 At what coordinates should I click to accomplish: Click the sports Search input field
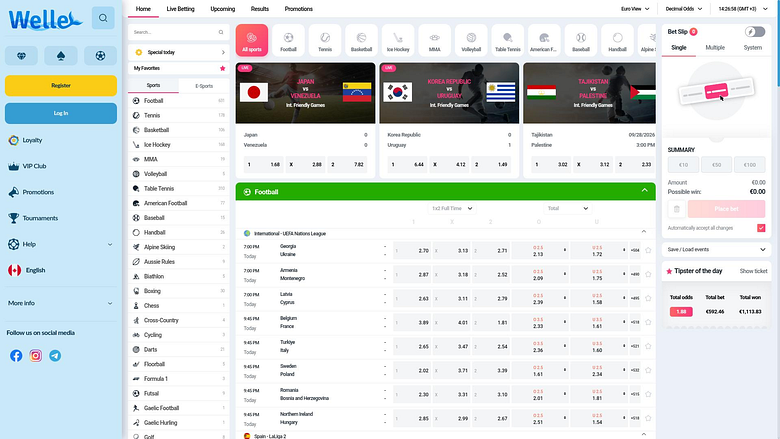click(x=179, y=32)
